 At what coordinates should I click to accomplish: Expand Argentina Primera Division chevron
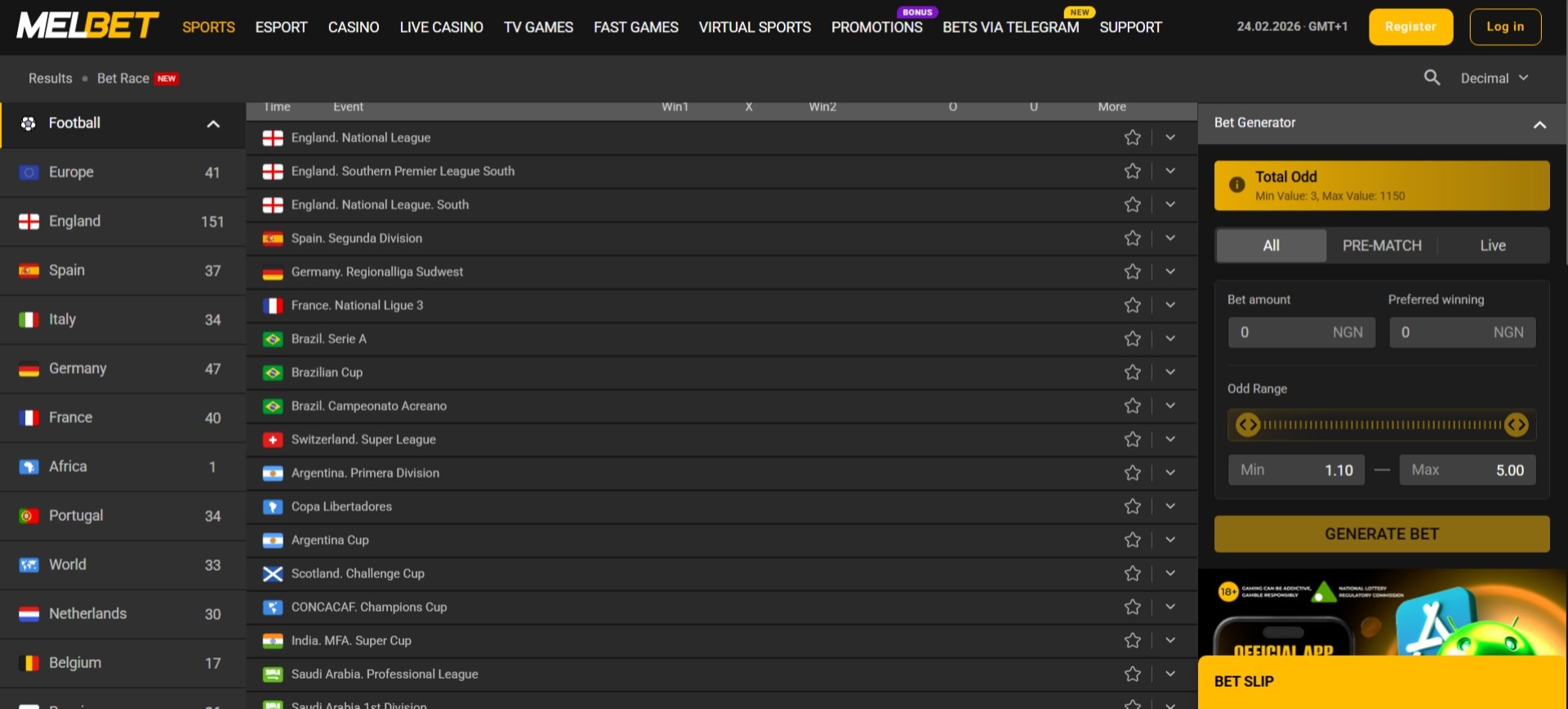point(1170,472)
